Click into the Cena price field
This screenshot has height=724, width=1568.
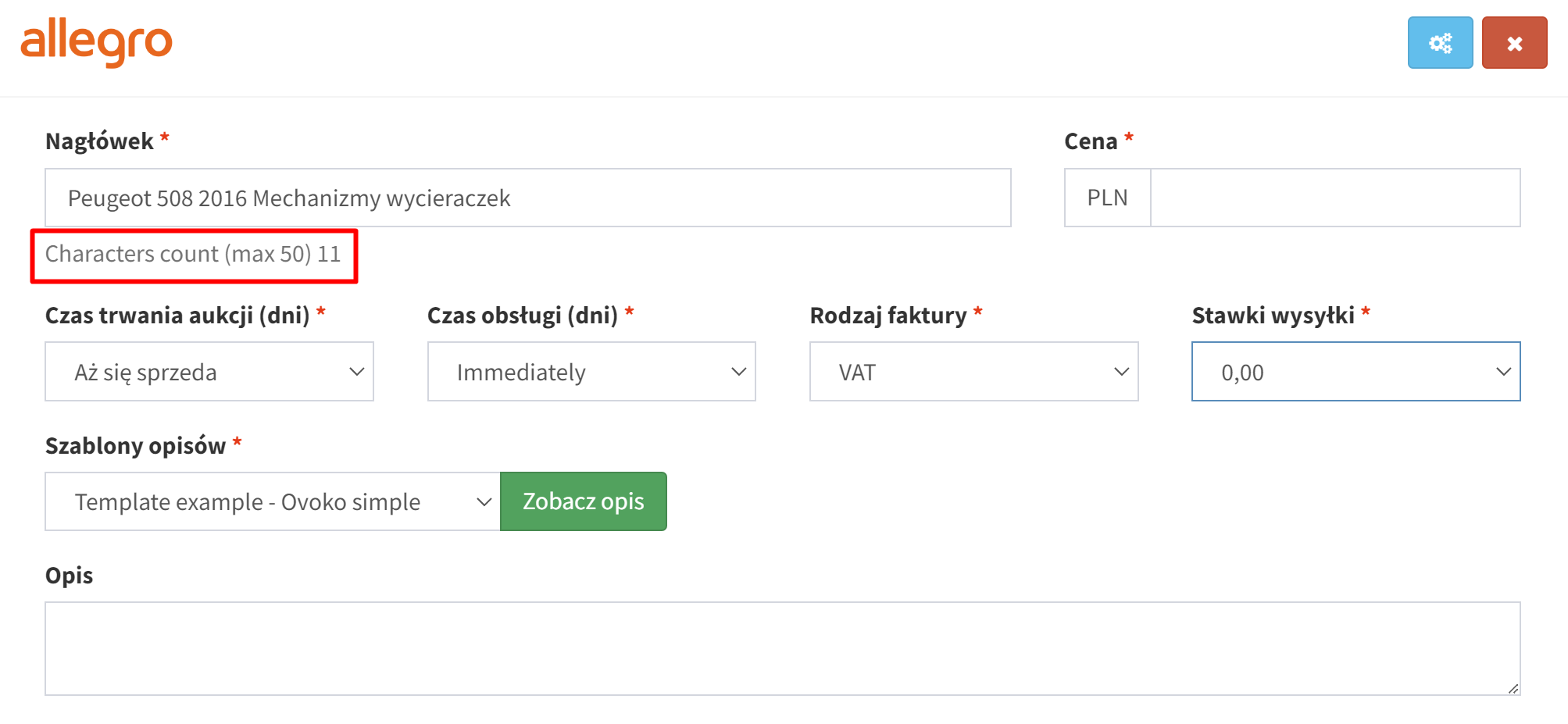(1335, 198)
